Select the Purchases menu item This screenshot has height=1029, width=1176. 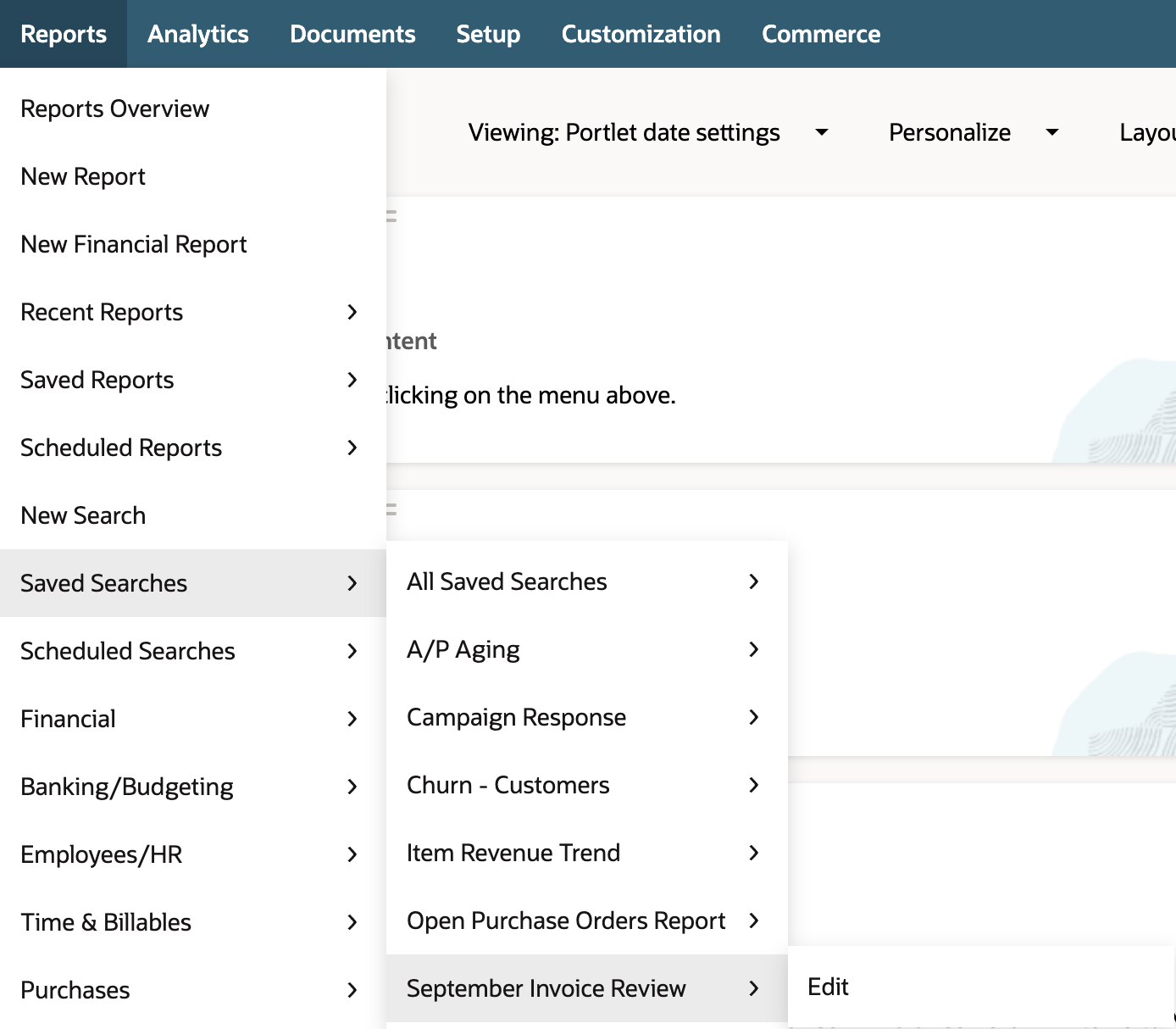(x=193, y=990)
